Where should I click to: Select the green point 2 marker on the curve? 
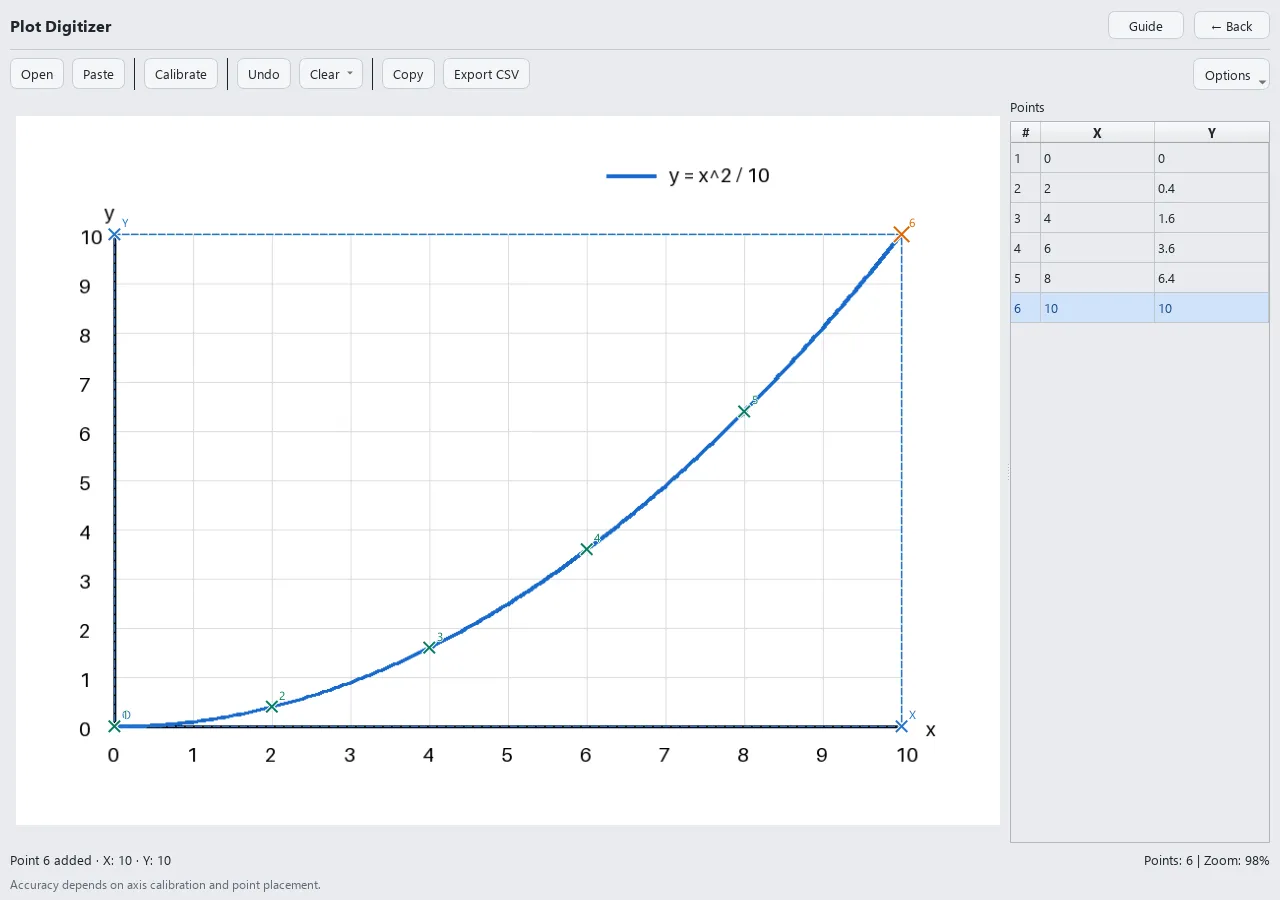coord(272,706)
